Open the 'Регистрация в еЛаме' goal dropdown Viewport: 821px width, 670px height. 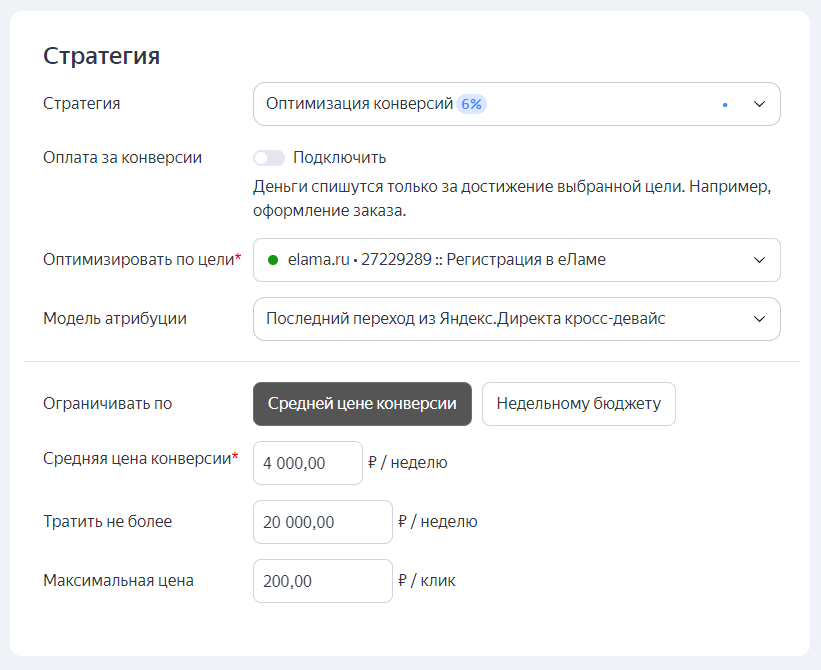(500, 260)
